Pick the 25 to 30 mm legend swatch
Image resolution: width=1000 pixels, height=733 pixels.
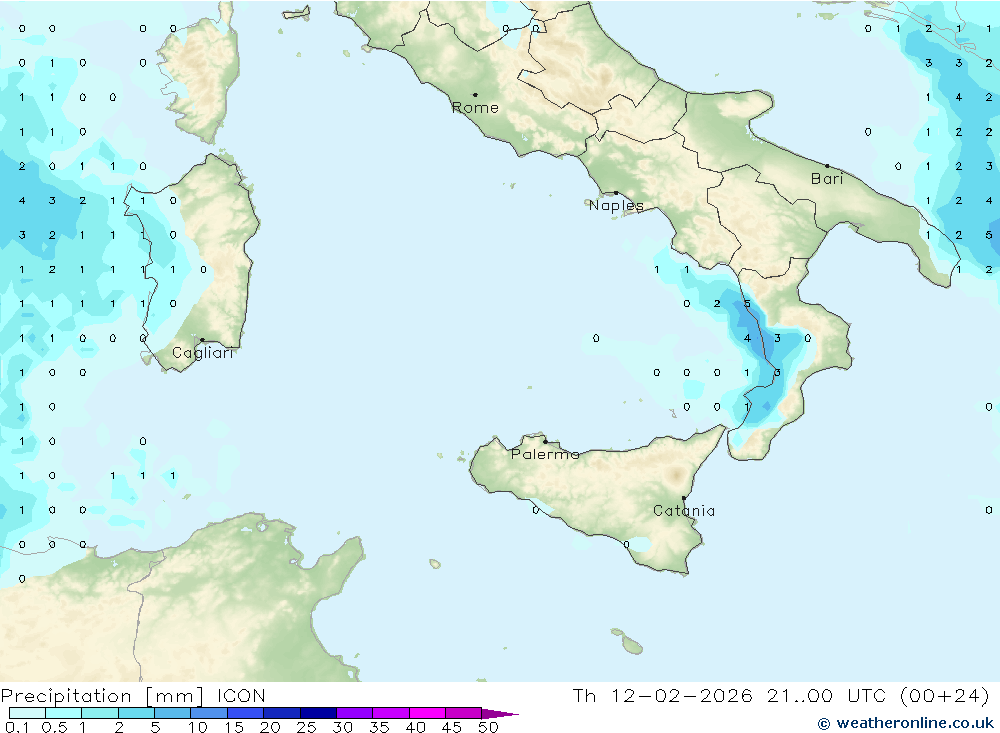318,713
